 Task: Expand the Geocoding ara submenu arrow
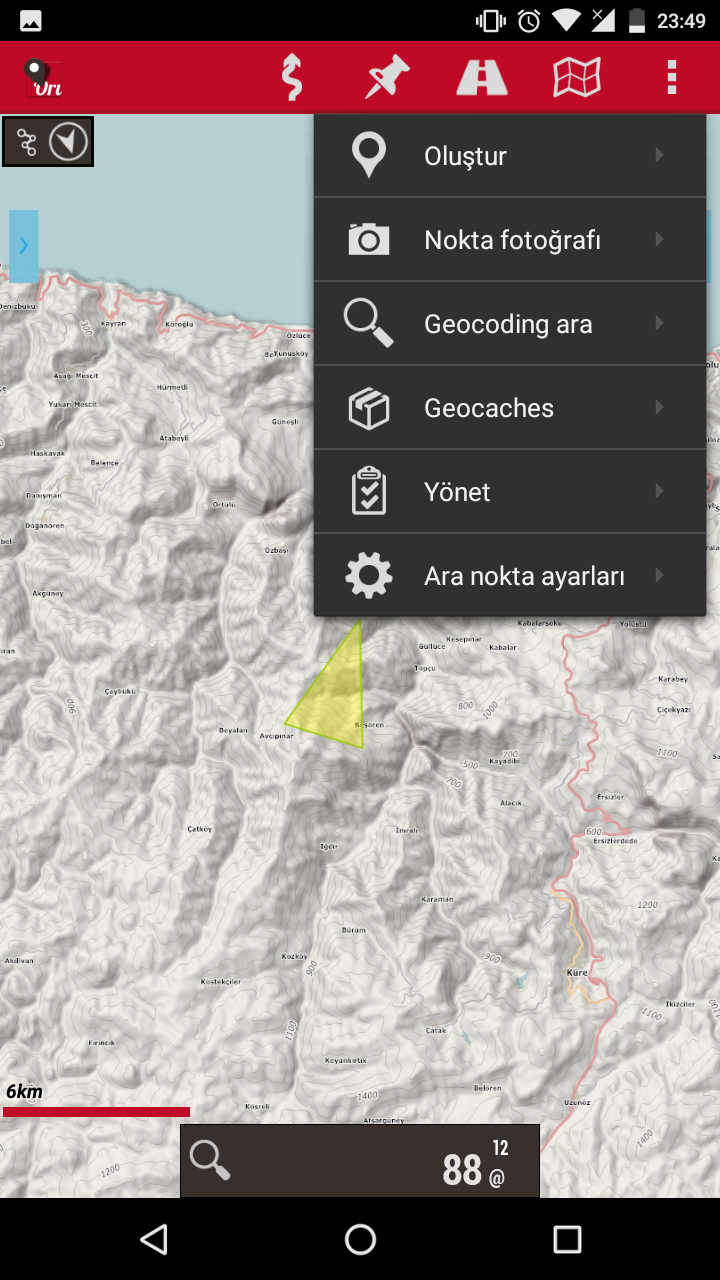tap(659, 323)
